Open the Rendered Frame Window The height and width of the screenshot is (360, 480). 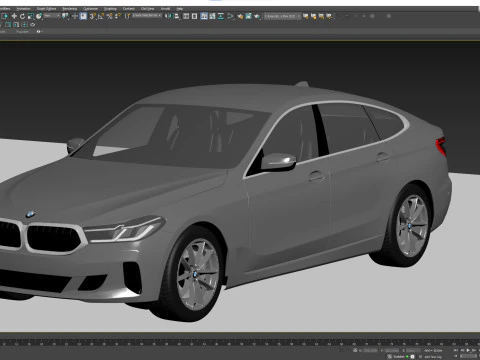click(x=249, y=16)
